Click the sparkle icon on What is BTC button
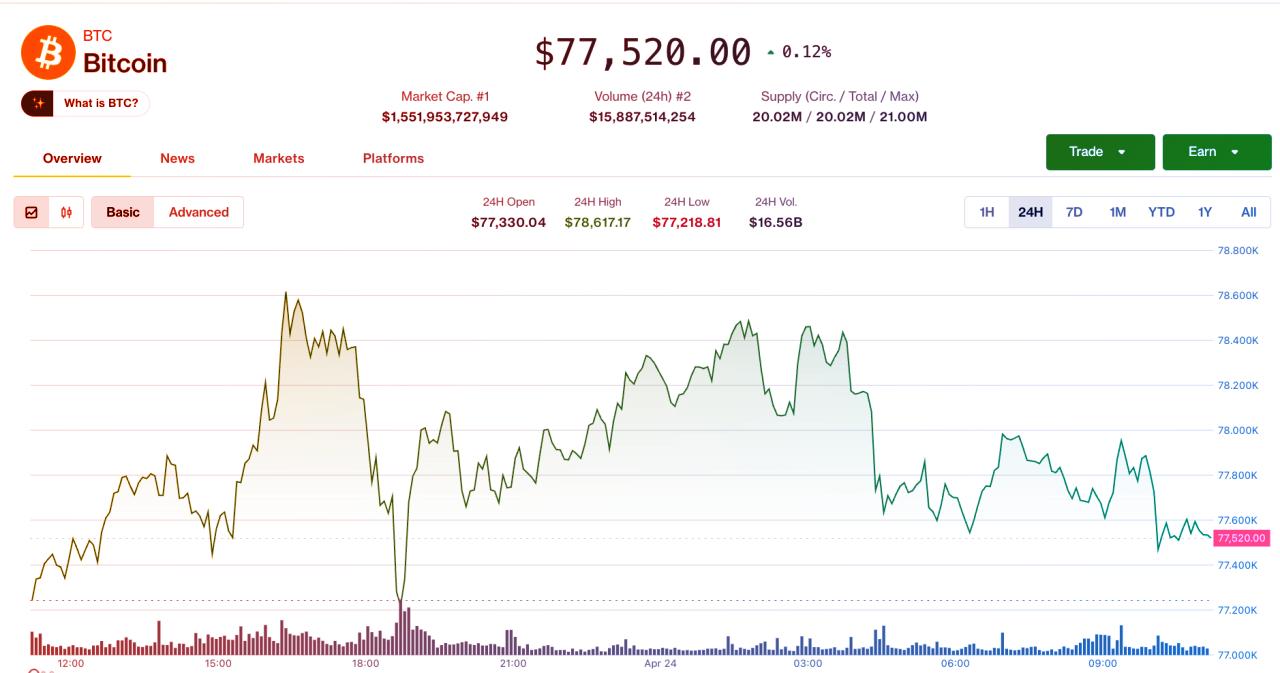 pos(36,103)
